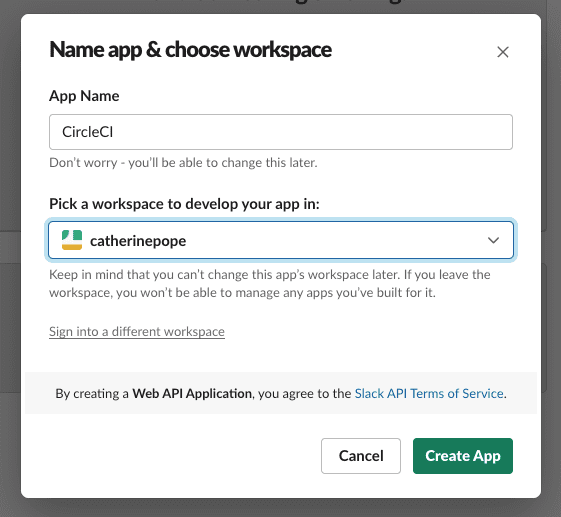This screenshot has width=561, height=517.
Task: Click the 'App Name' label
Action: [x=84, y=96]
